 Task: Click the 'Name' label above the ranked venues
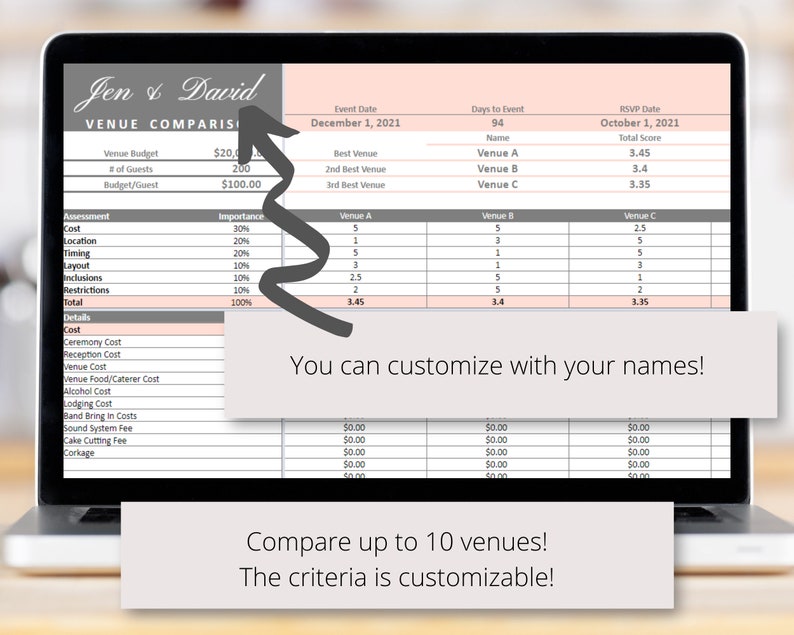[x=498, y=138]
